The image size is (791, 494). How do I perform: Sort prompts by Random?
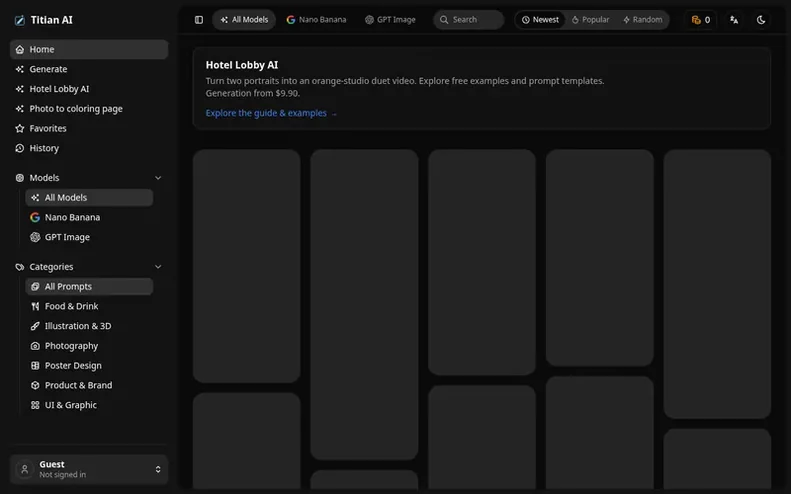tap(642, 20)
